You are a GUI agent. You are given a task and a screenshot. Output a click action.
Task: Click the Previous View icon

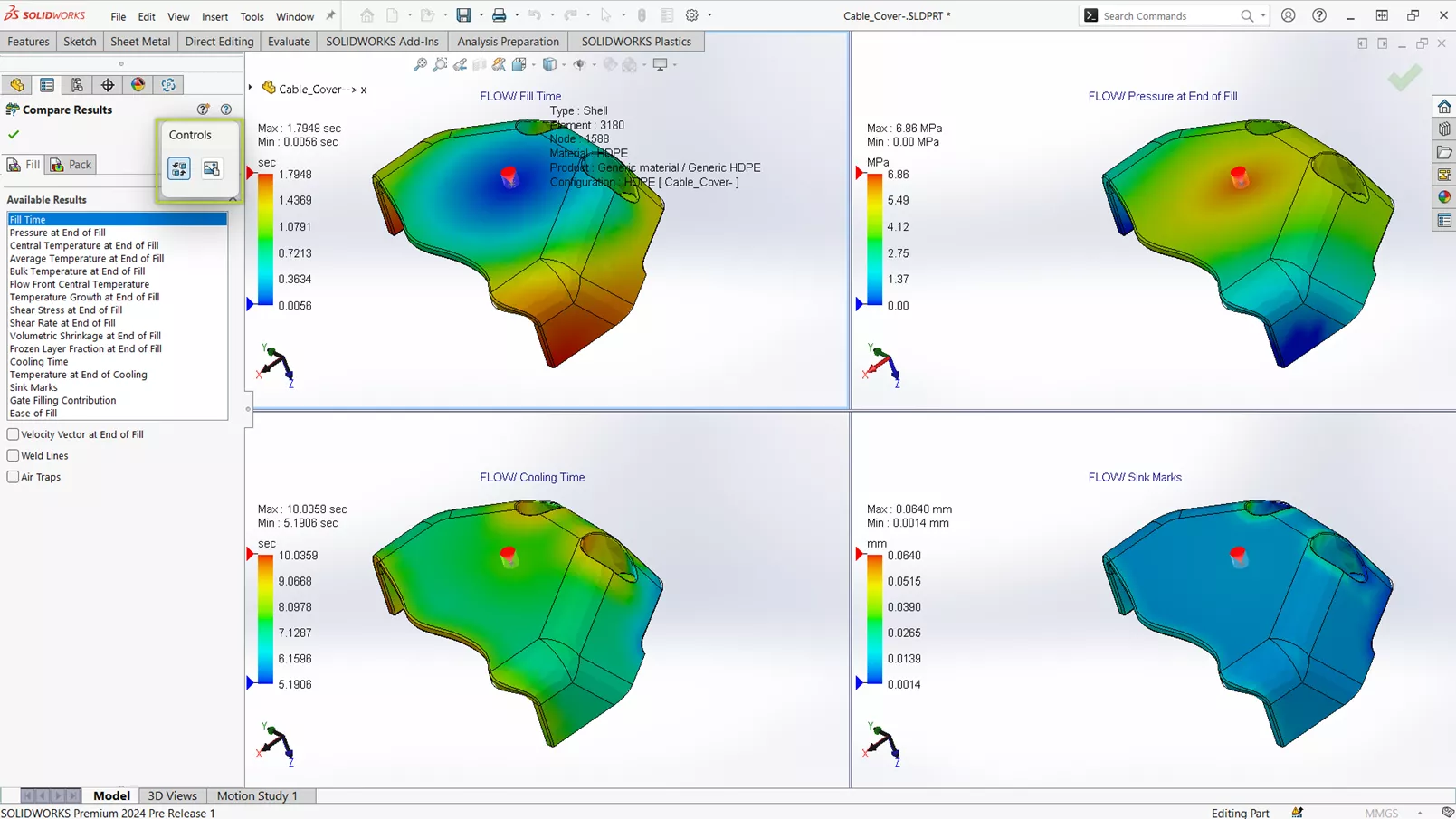(460, 64)
